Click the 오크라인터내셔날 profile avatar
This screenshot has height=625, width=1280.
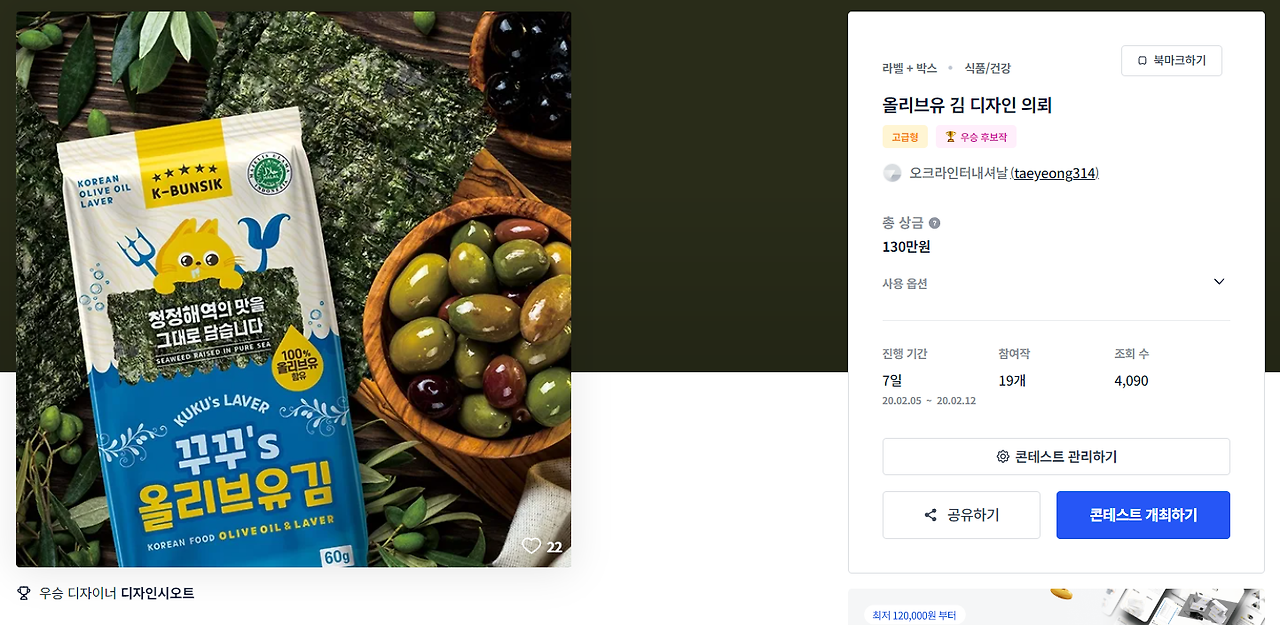point(892,173)
